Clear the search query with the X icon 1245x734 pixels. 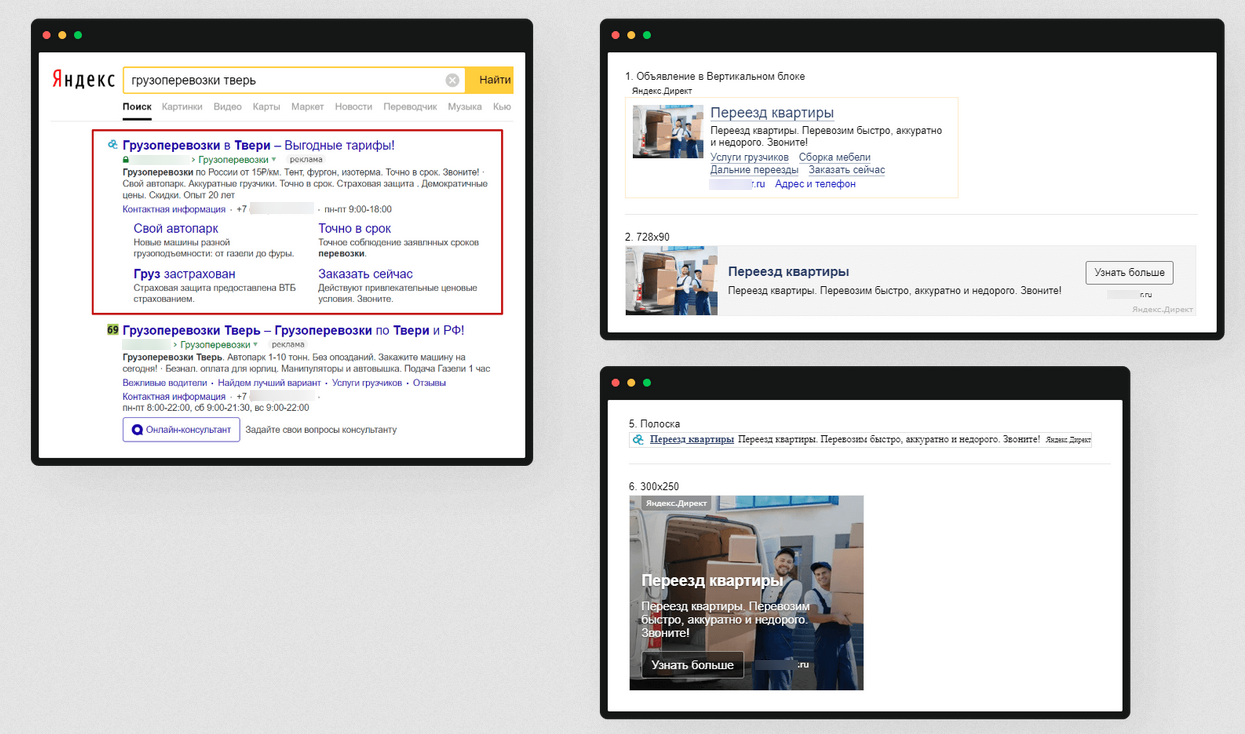click(x=452, y=80)
